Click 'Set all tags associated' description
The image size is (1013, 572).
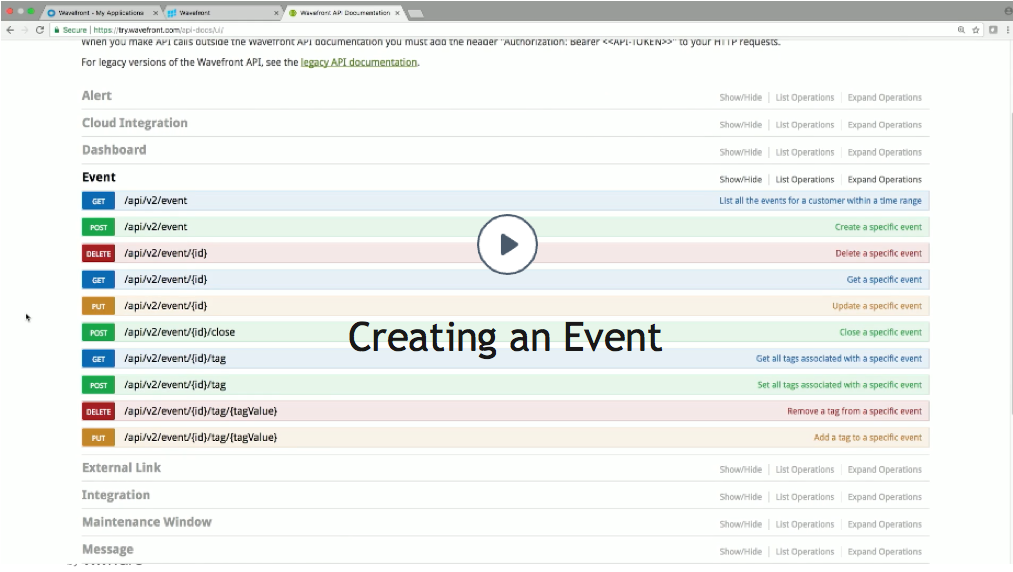click(x=840, y=385)
